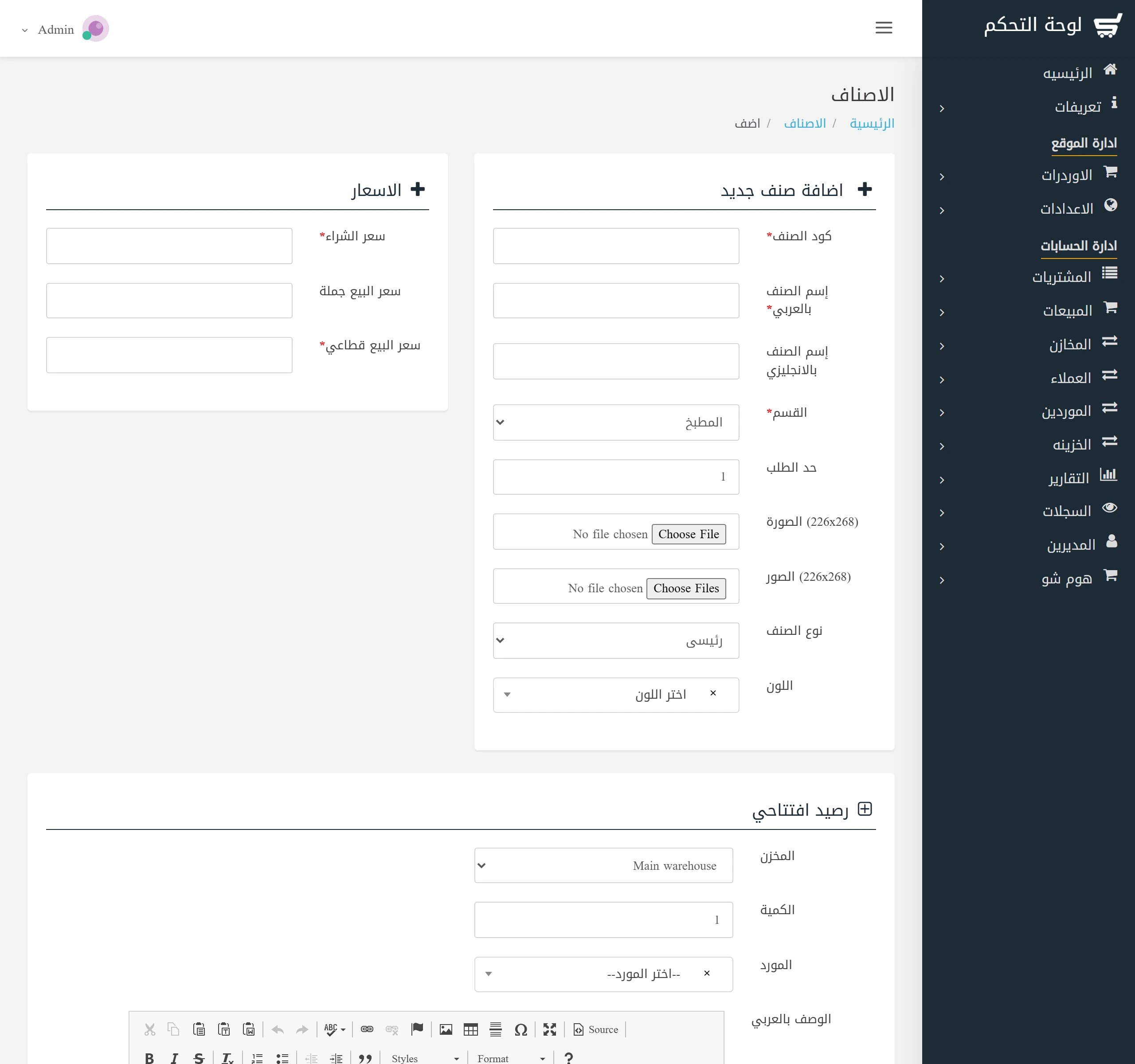This screenshot has height=1064, width=1135.
Task: Click the hamburger menu icon in header
Action: pos(883,27)
